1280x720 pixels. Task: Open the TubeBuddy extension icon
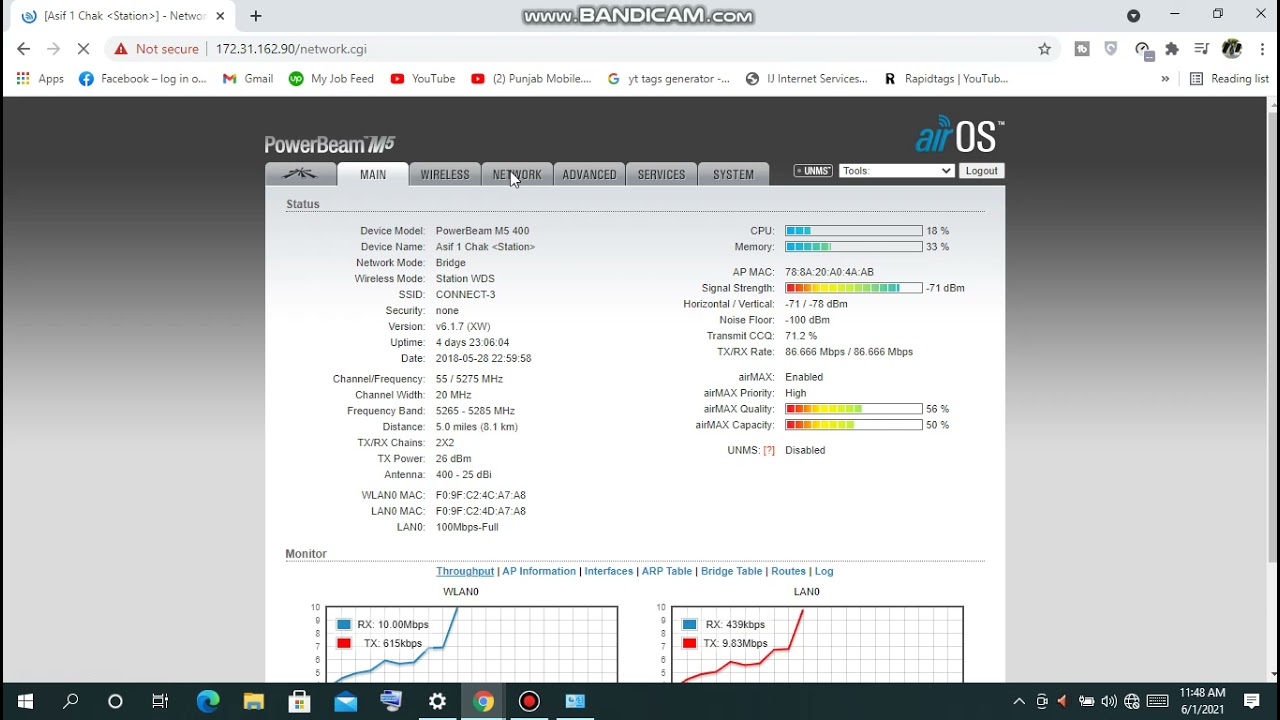click(1082, 49)
